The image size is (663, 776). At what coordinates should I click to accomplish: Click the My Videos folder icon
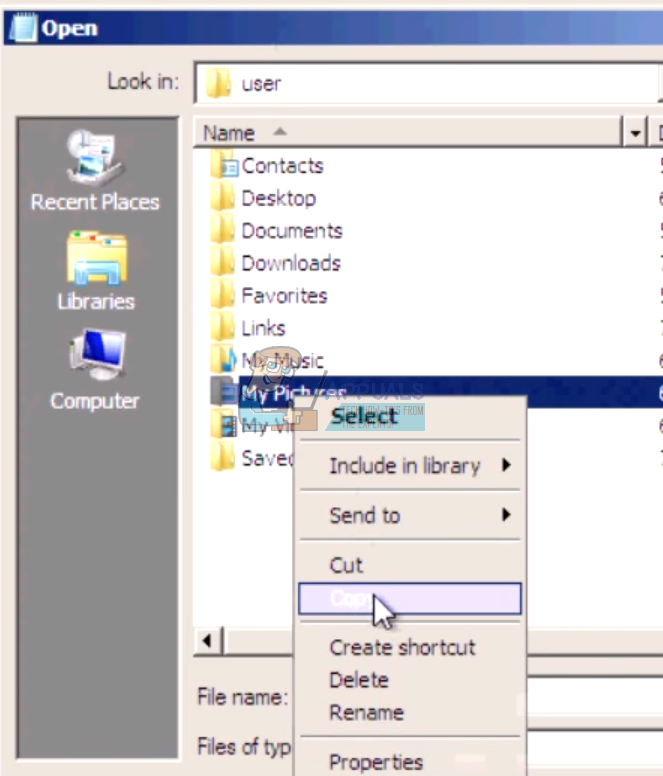tap(223, 425)
